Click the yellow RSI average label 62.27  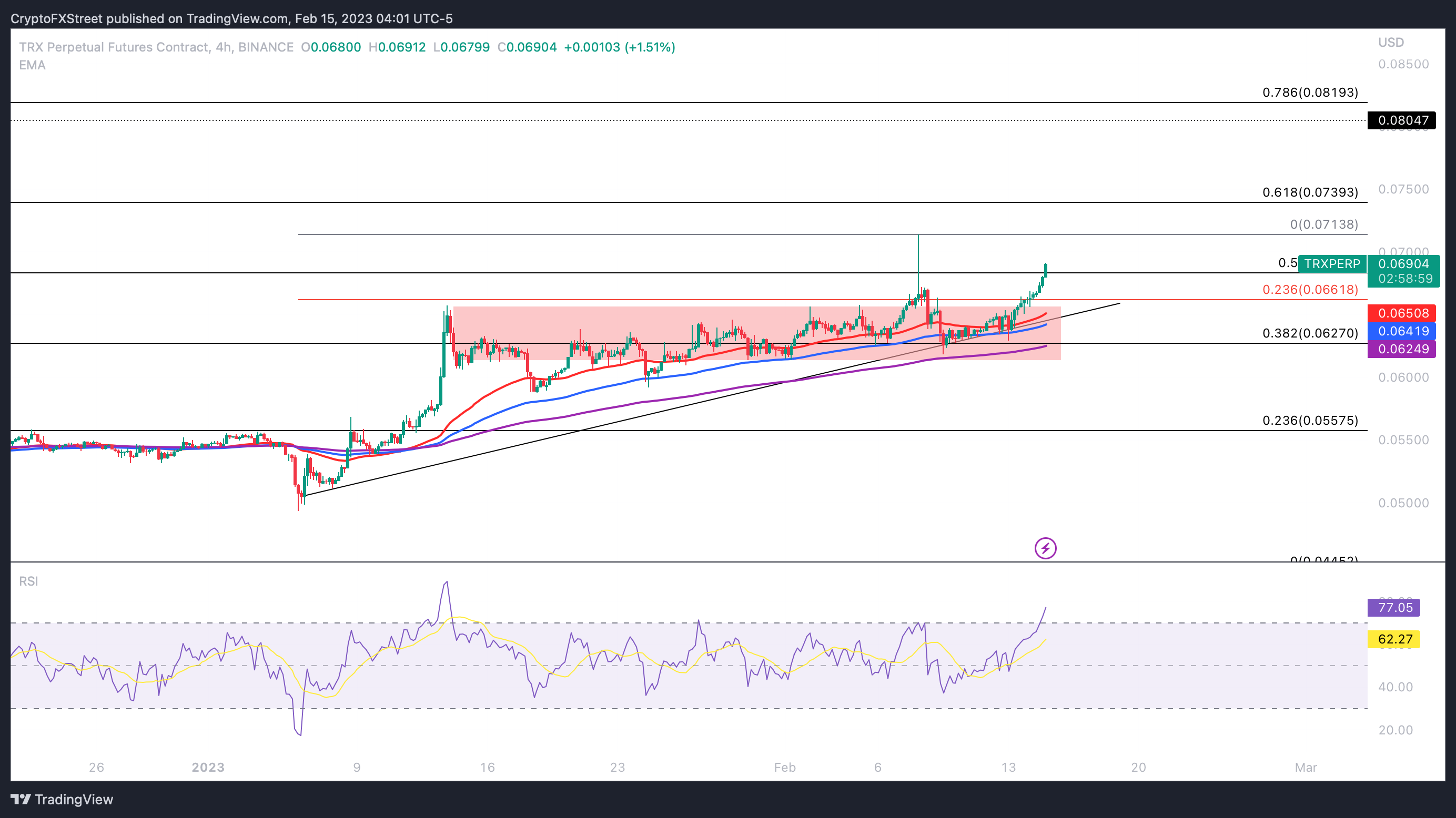pos(1394,639)
